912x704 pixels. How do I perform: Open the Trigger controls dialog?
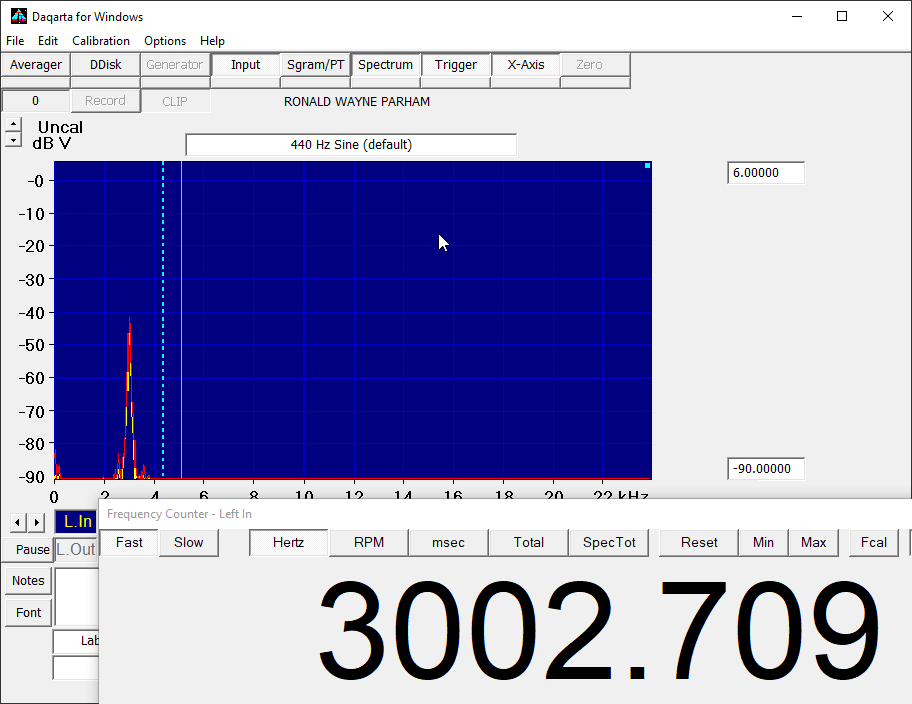point(455,65)
